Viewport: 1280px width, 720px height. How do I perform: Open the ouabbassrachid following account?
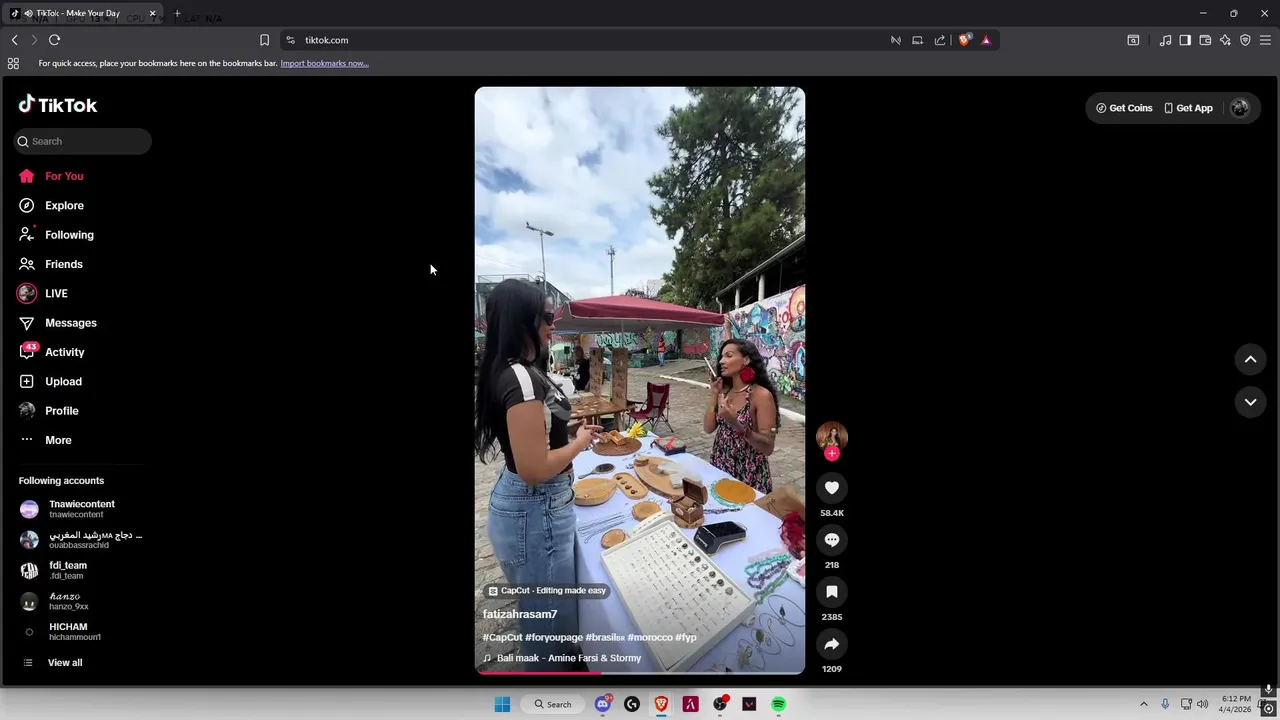[80, 540]
